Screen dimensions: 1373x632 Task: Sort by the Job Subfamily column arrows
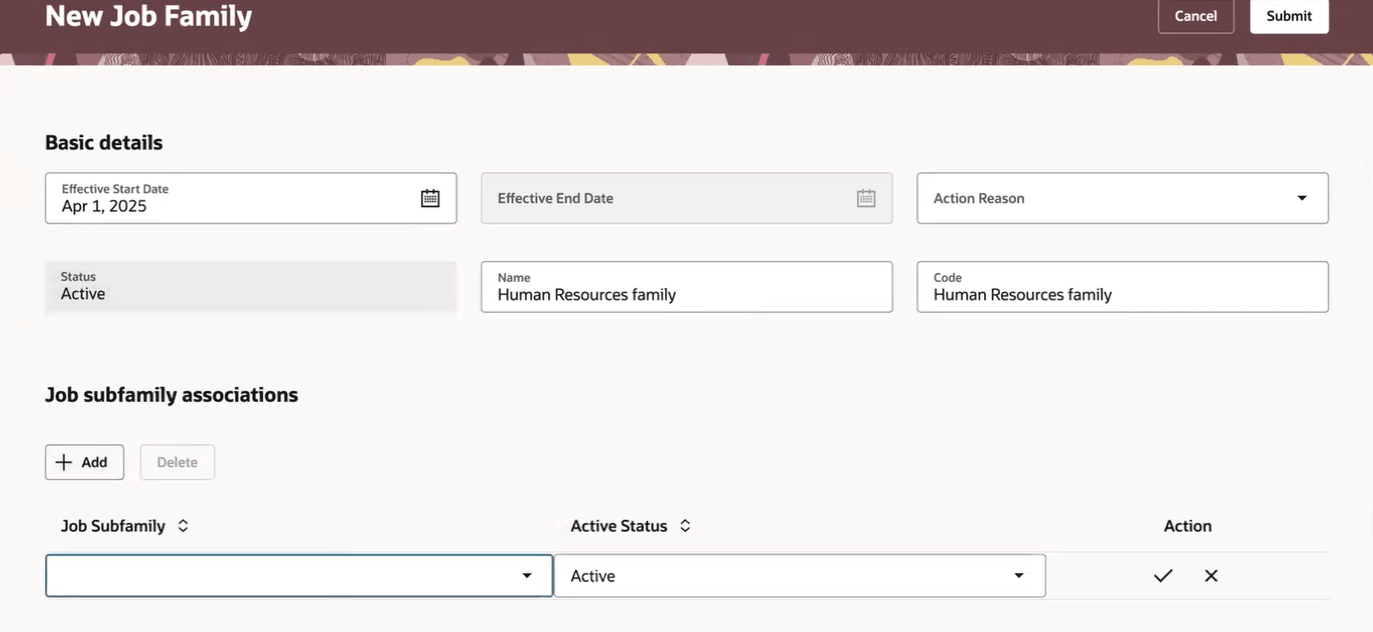[183, 526]
